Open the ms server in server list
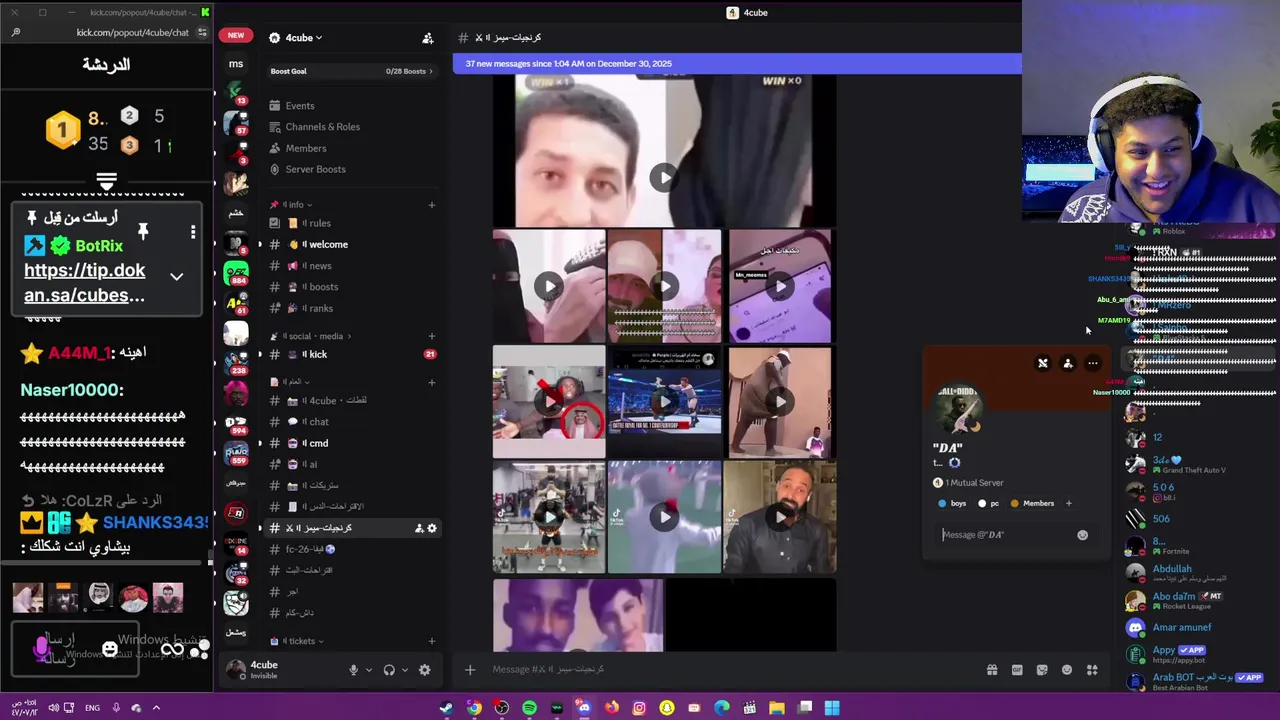Screen dimensions: 1280x720 236,64
